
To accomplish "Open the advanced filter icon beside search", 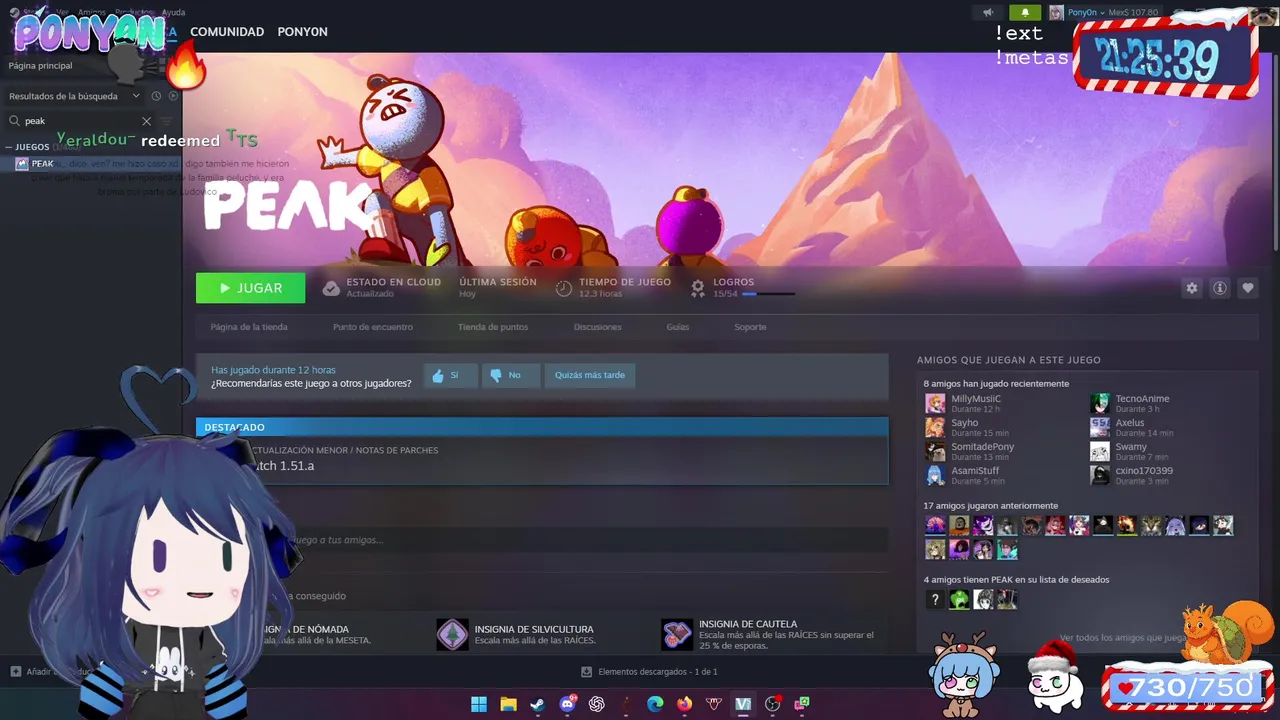I will coord(167,121).
